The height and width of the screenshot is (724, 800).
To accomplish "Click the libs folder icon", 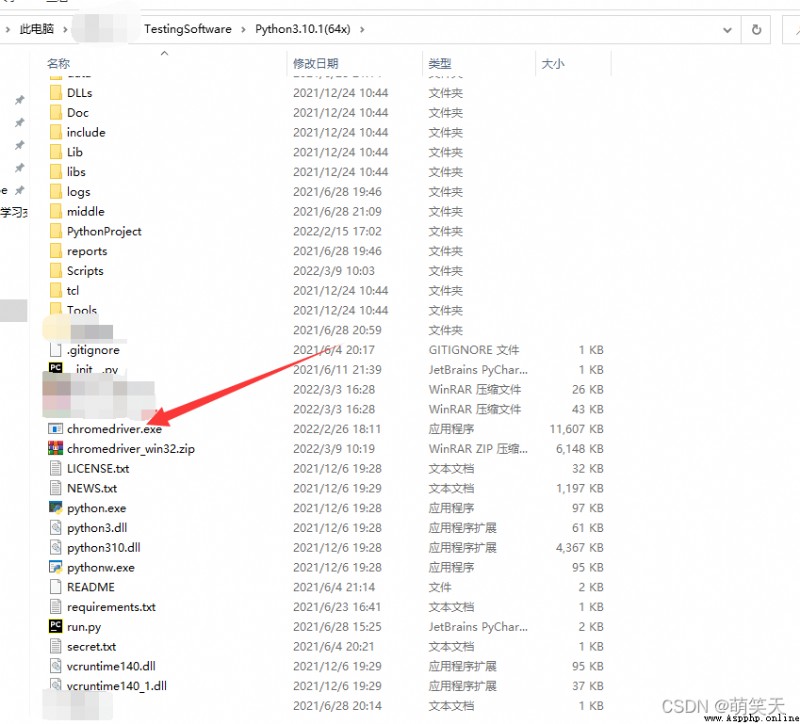I will pos(56,172).
